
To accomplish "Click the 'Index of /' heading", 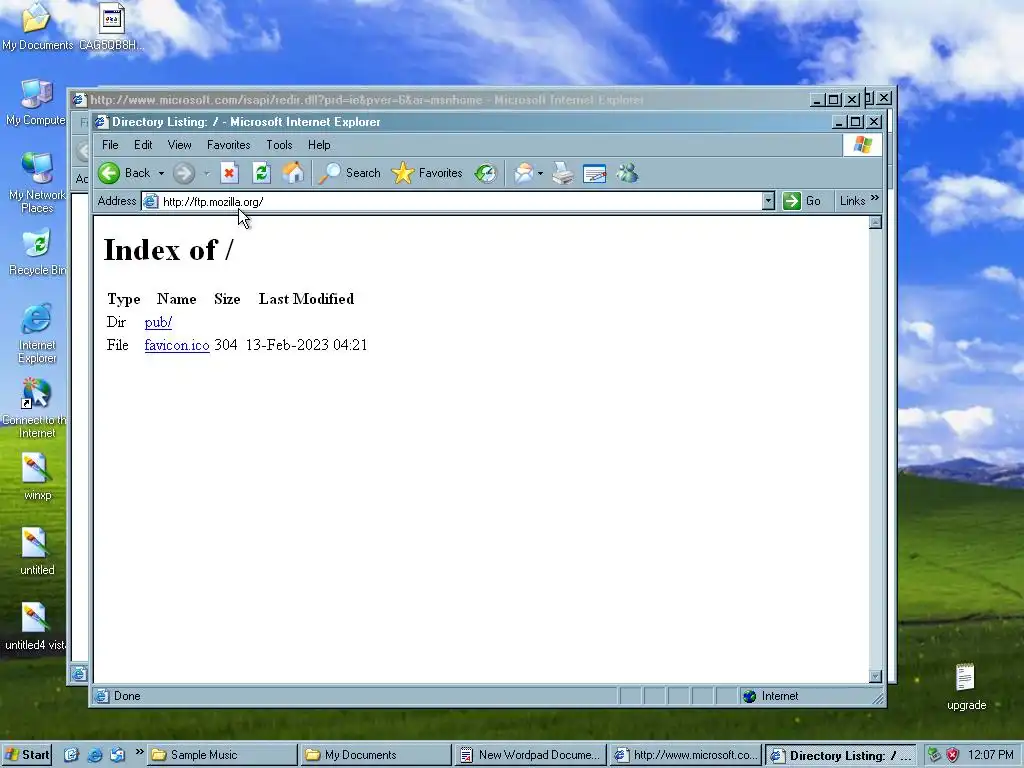I will [168, 250].
